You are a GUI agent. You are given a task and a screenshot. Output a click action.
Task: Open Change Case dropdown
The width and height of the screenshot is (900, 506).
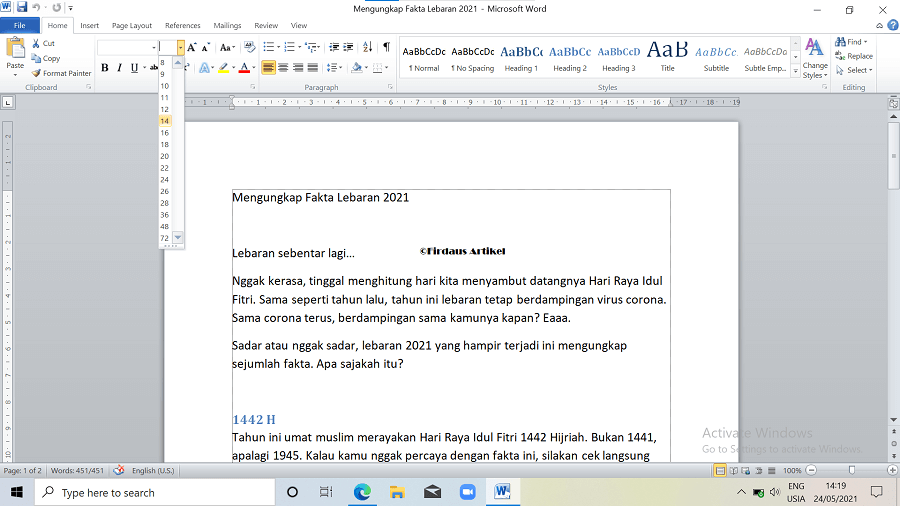coord(227,48)
